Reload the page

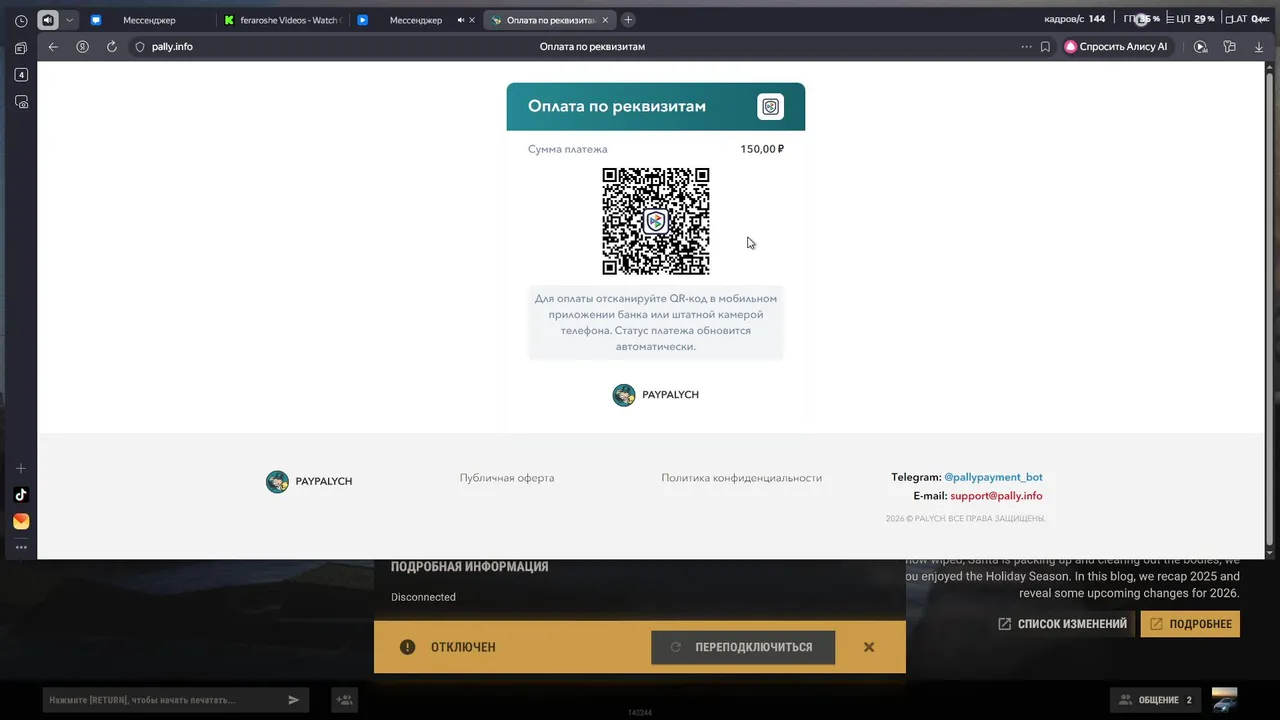point(111,47)
